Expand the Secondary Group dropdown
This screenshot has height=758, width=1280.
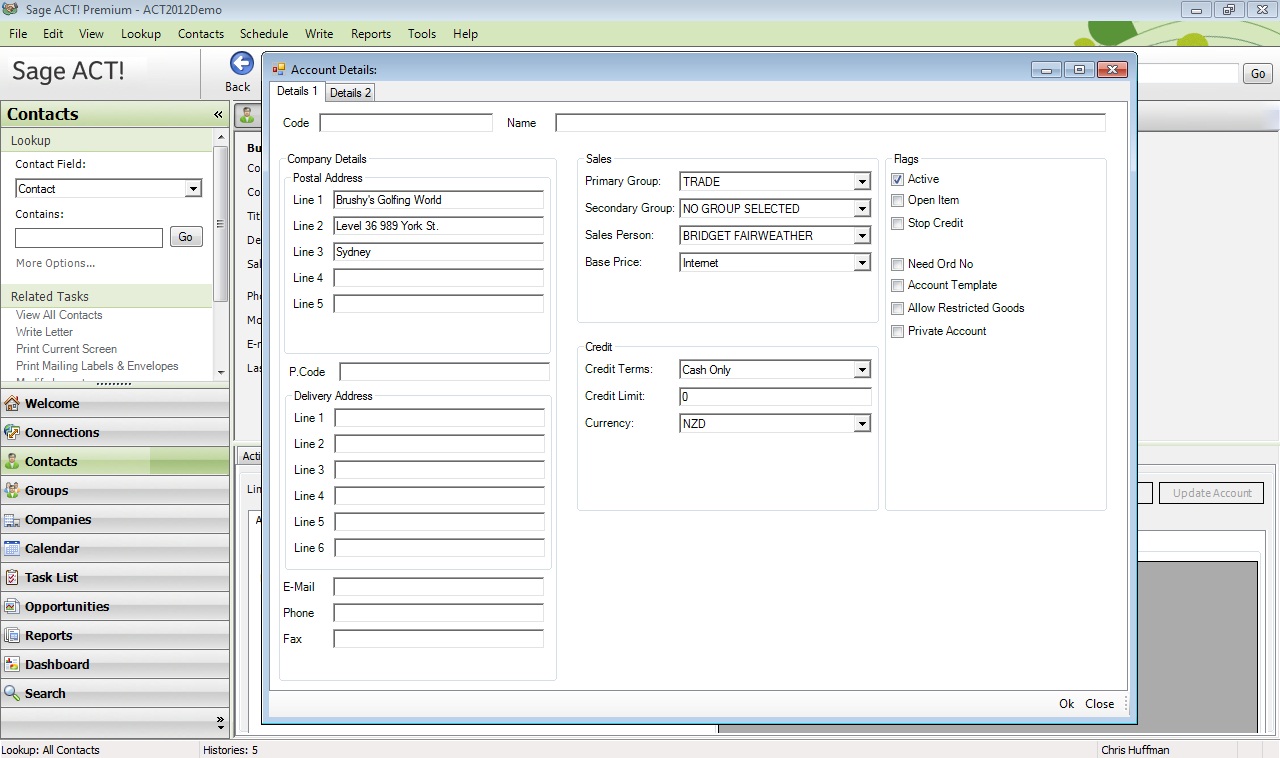click(x=862, y=209)
